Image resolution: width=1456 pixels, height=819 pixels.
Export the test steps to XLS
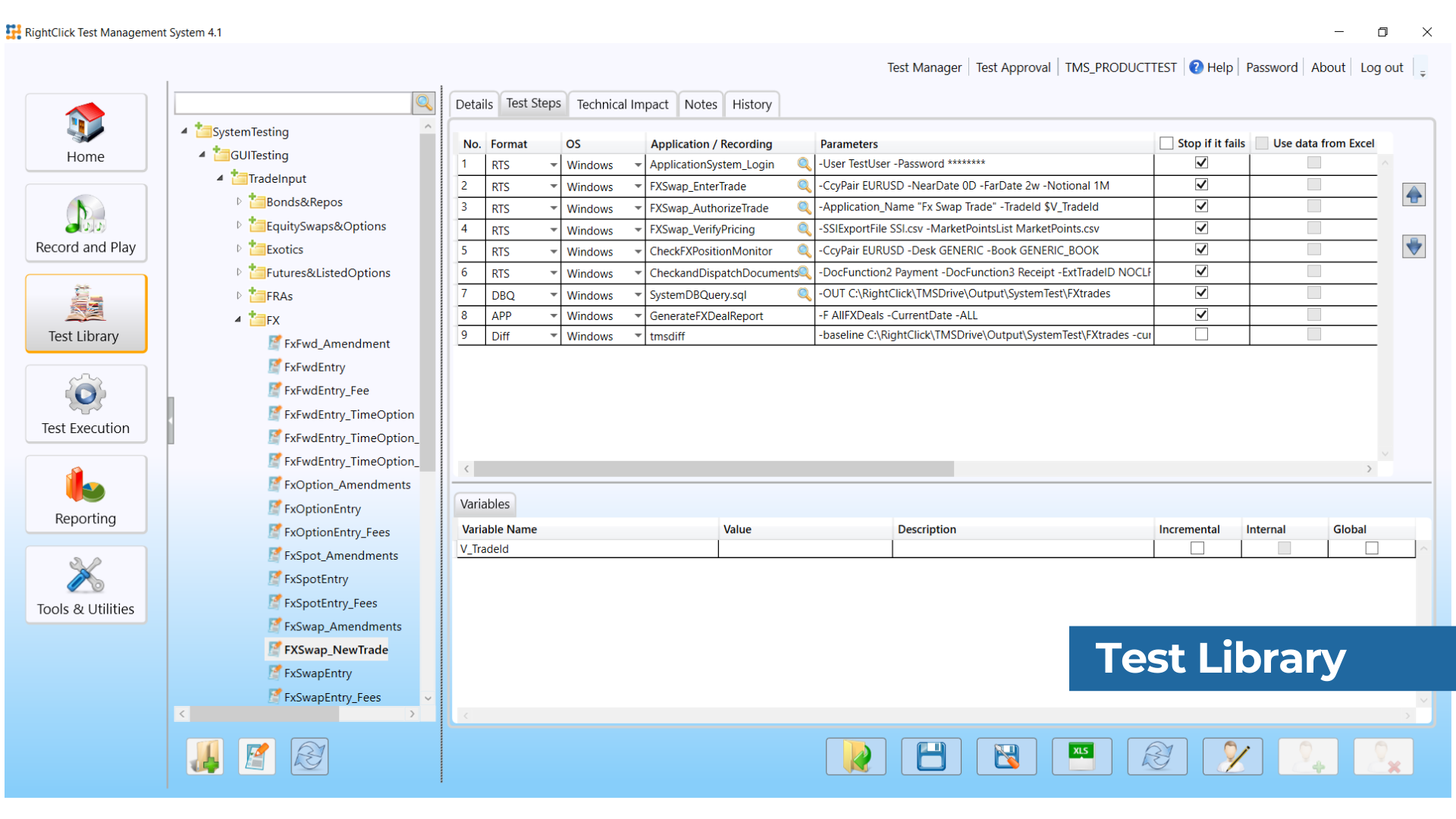1081,756
